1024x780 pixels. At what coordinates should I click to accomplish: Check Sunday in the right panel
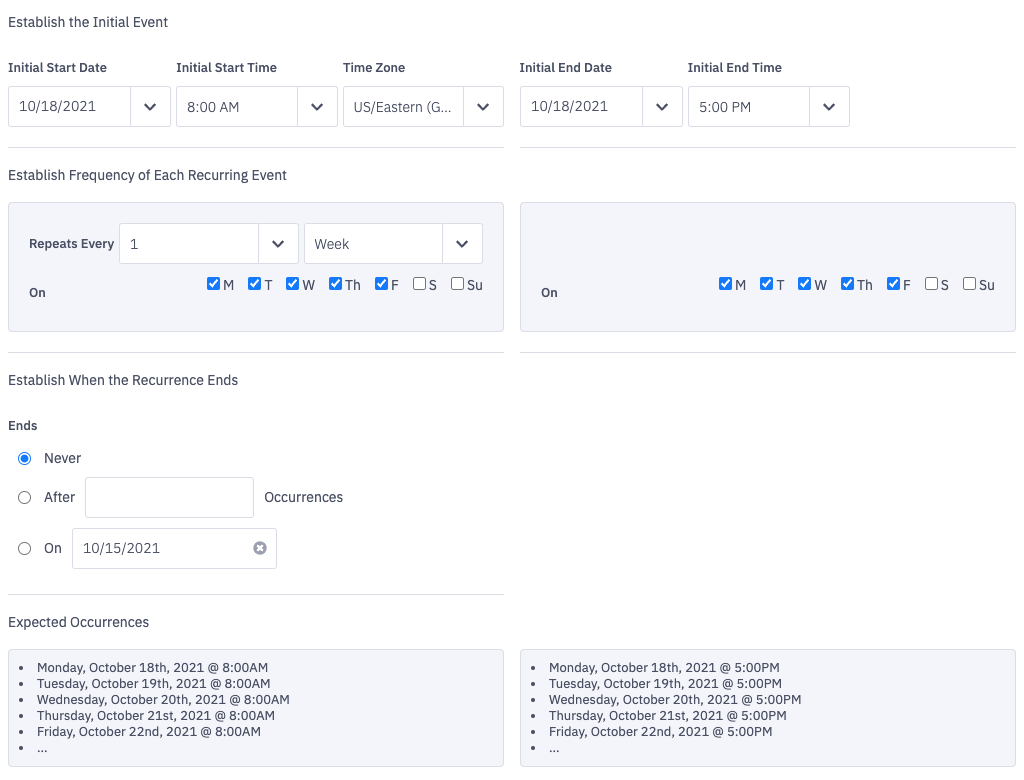point(969,284)
